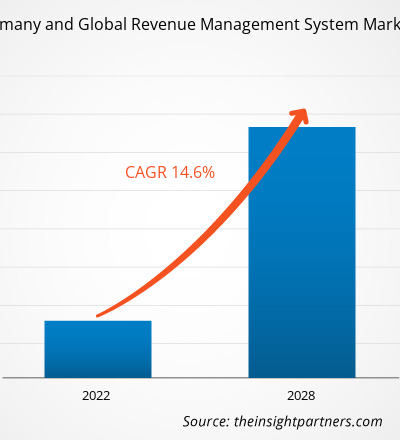Image resolution: width=400 pixels, height=440 pixels.
Task: Open the theinsightpartners.com source link
Action: click(x=308, y=421)
